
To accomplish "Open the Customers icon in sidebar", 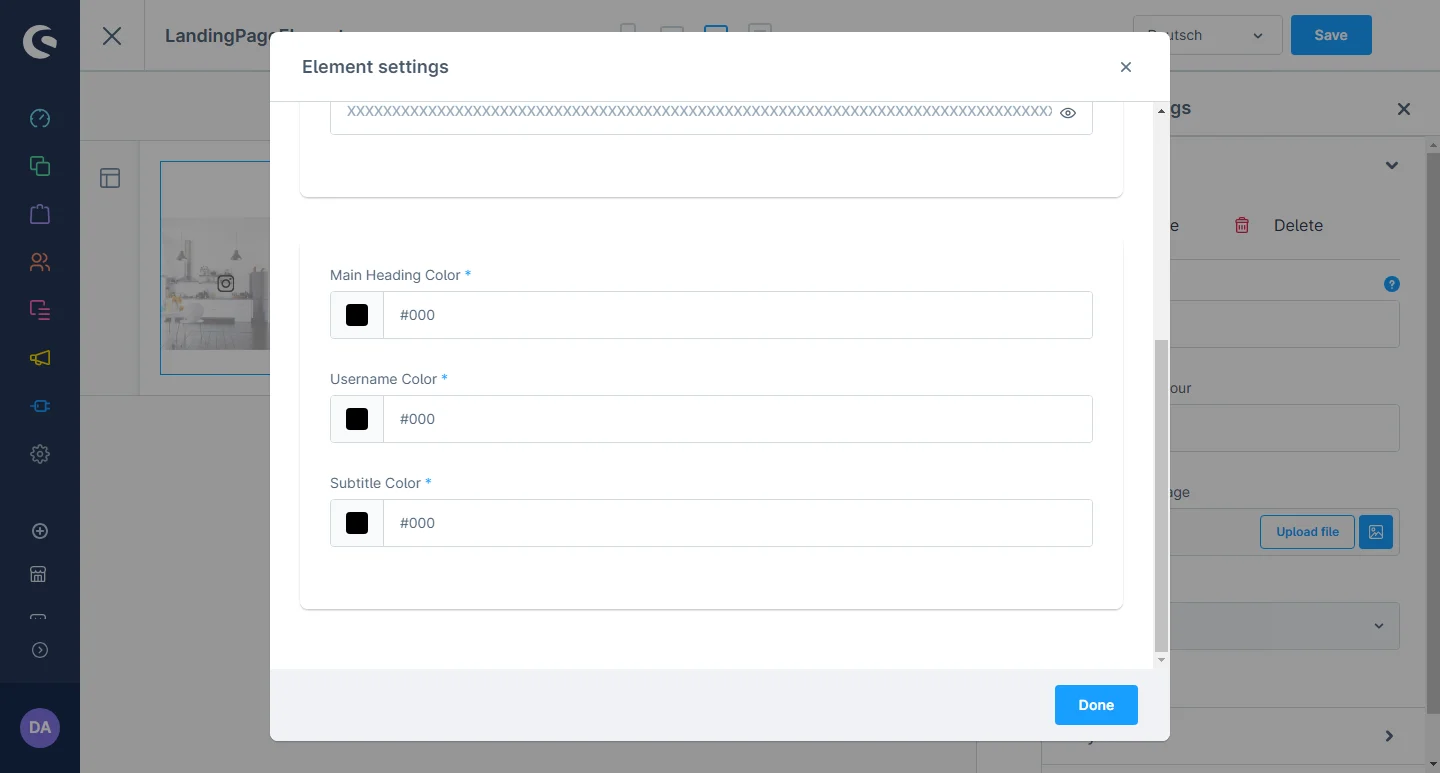I will tap(40, 262).
